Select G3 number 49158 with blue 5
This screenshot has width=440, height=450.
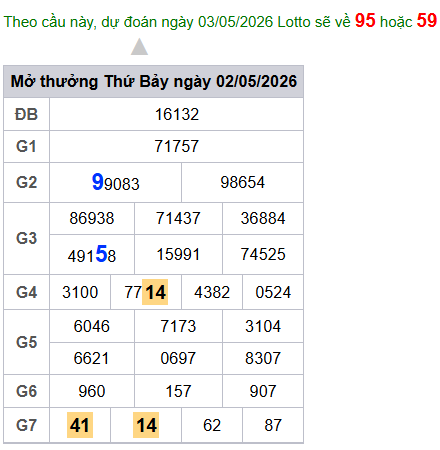(x=92, y=254)
